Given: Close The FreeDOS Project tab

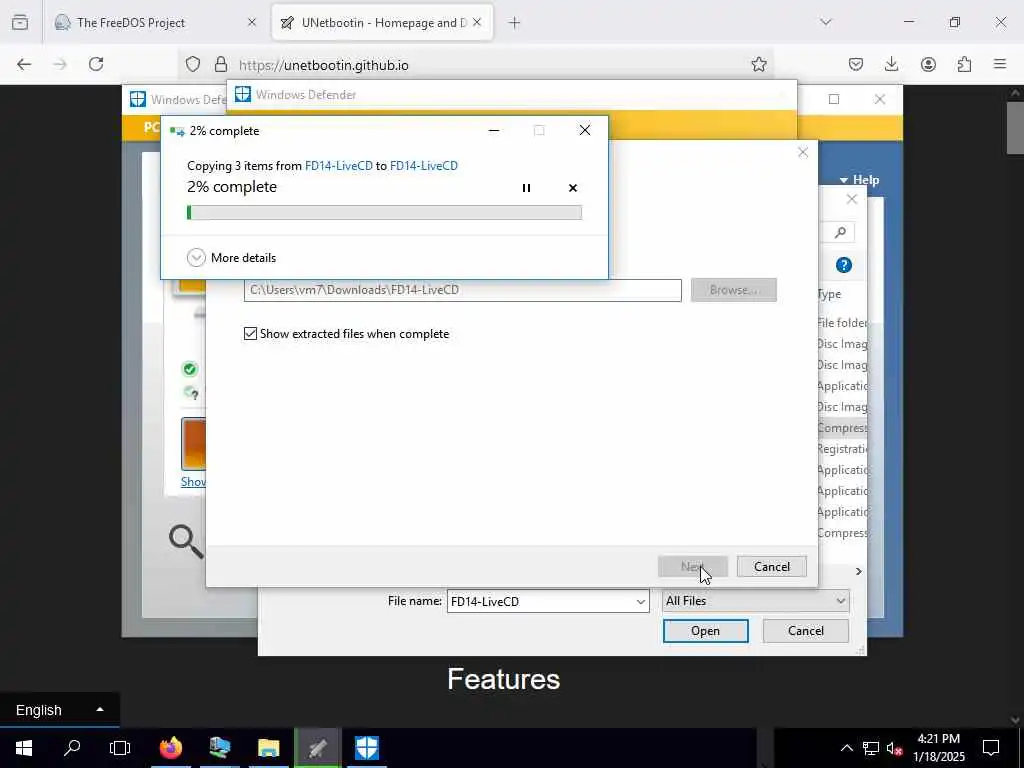Looking at the screenshot, I should pyautogui.click(x=252, y=23).
